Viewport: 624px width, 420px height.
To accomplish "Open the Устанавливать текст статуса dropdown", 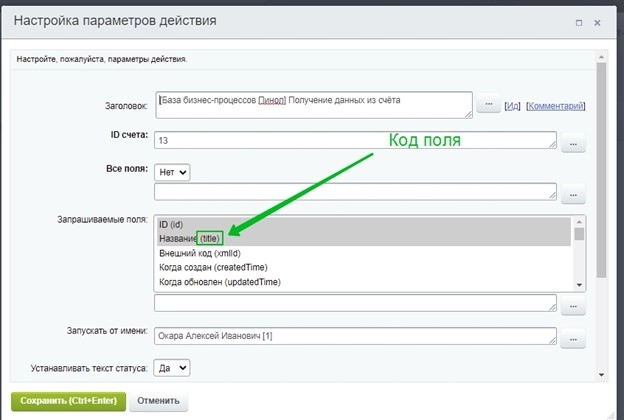I will 173,368.
